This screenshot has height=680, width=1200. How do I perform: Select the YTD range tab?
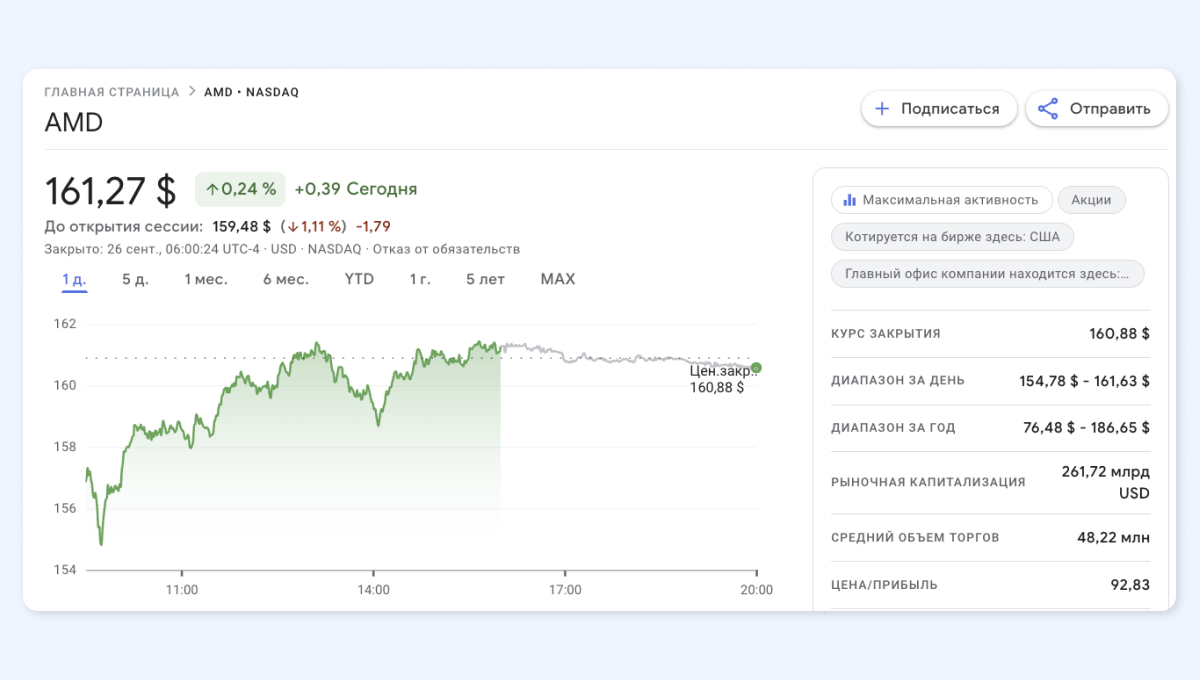coord(359,279)
